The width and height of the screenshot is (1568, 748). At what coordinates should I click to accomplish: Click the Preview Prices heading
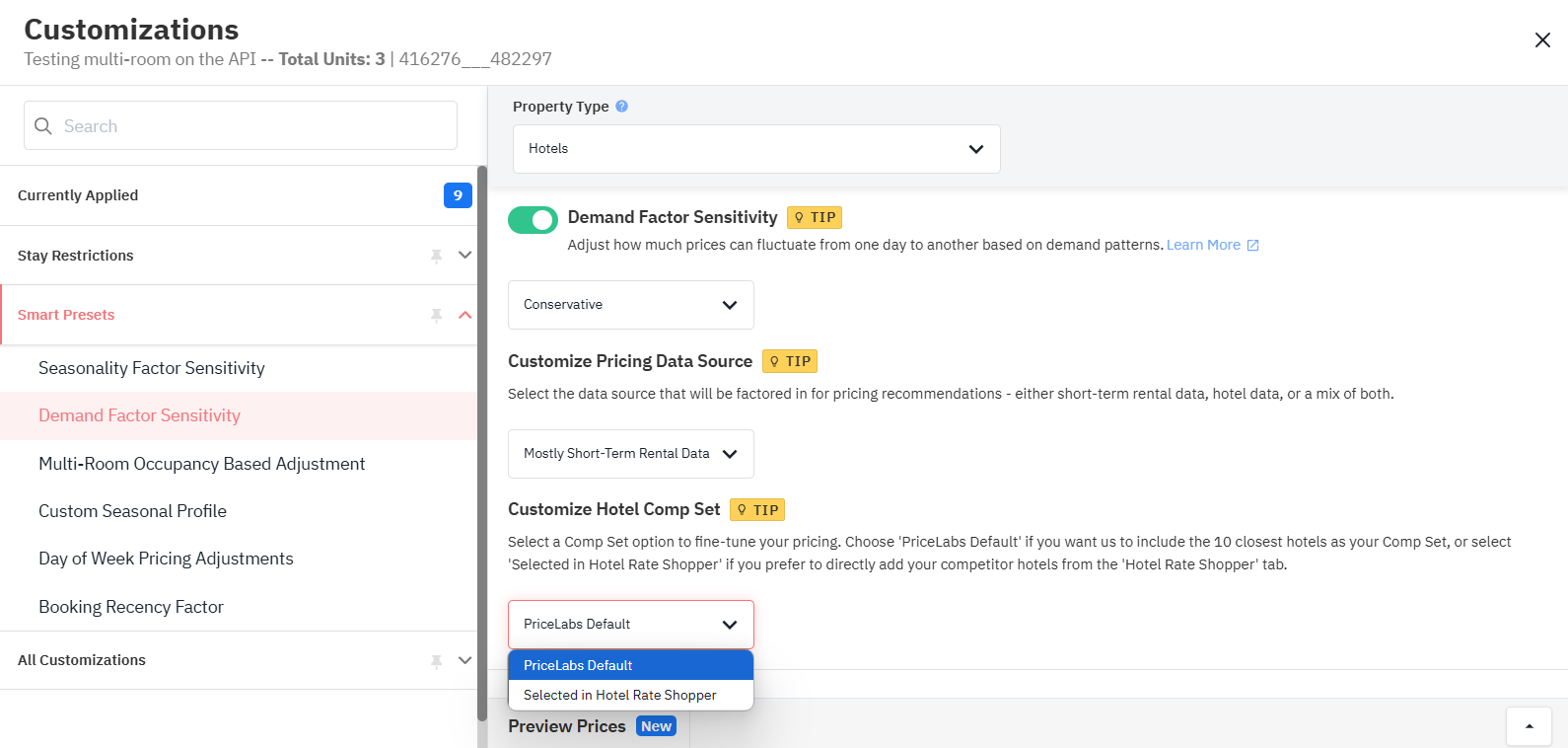point(567,726)
